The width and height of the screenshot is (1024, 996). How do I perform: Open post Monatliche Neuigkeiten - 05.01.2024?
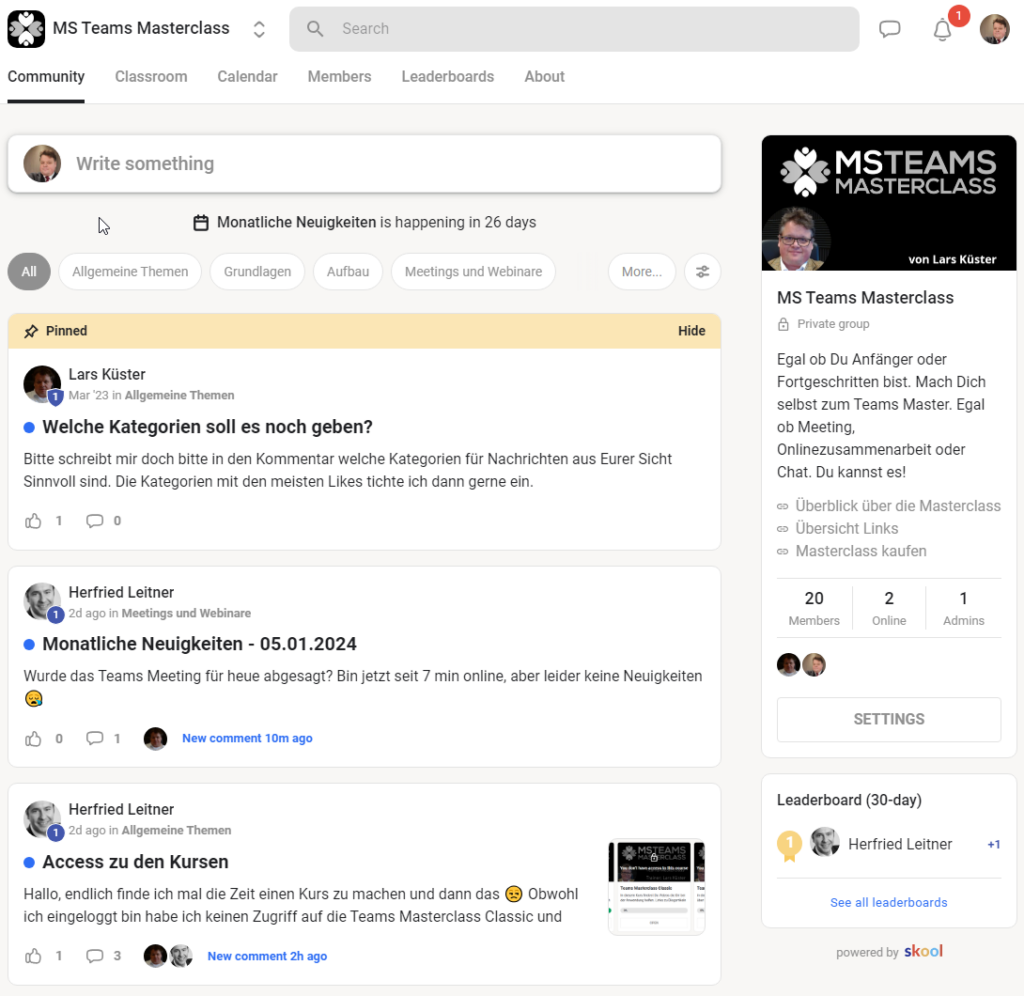(200, 644)
